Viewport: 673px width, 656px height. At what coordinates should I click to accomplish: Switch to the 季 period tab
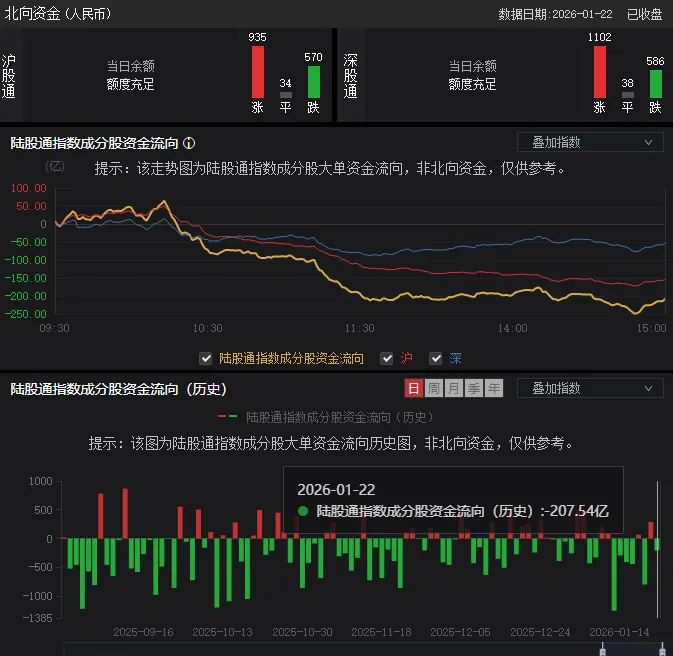point(473,389)
